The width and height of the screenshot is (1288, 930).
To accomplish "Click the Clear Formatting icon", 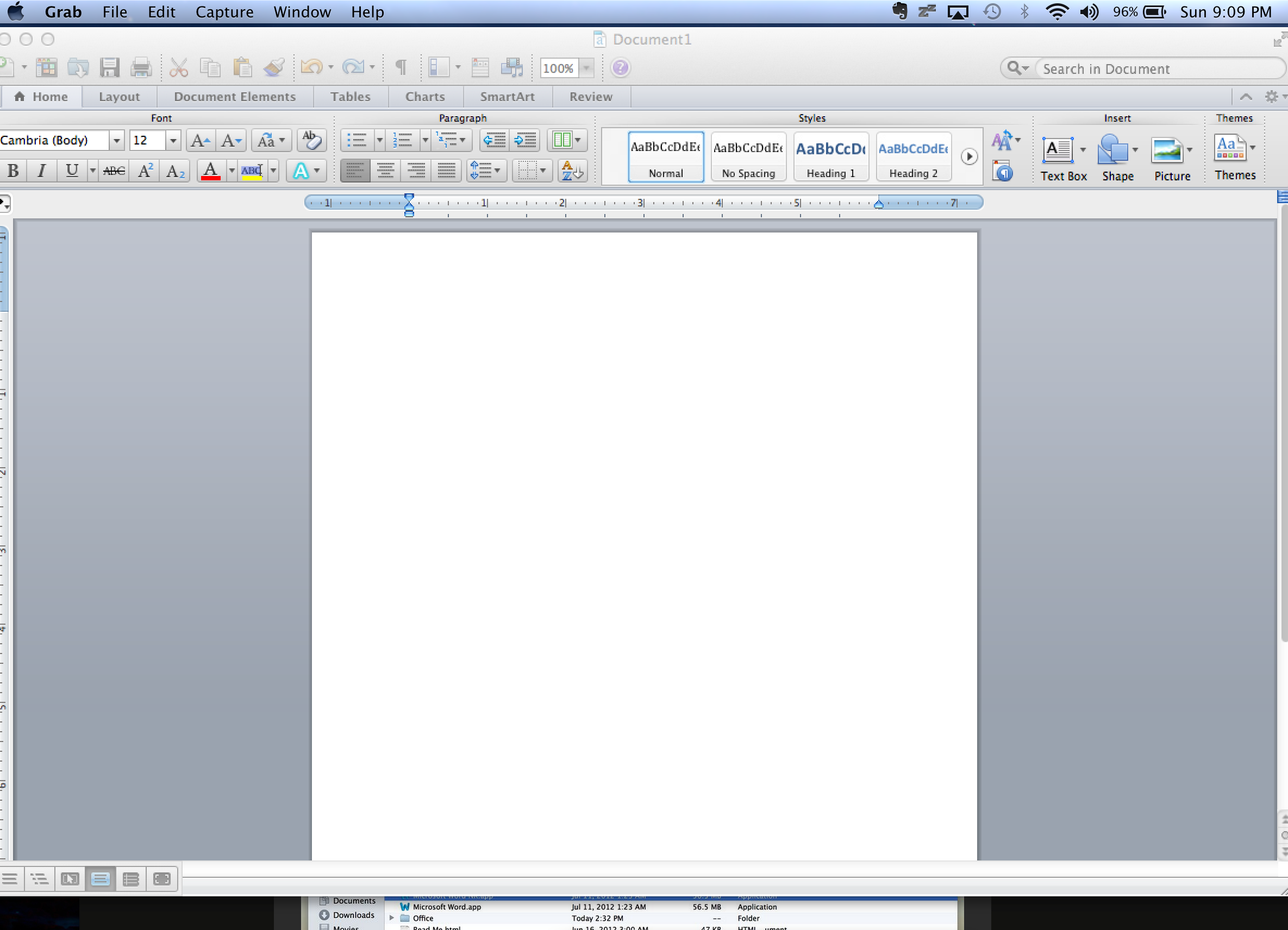I will [312, 140].
